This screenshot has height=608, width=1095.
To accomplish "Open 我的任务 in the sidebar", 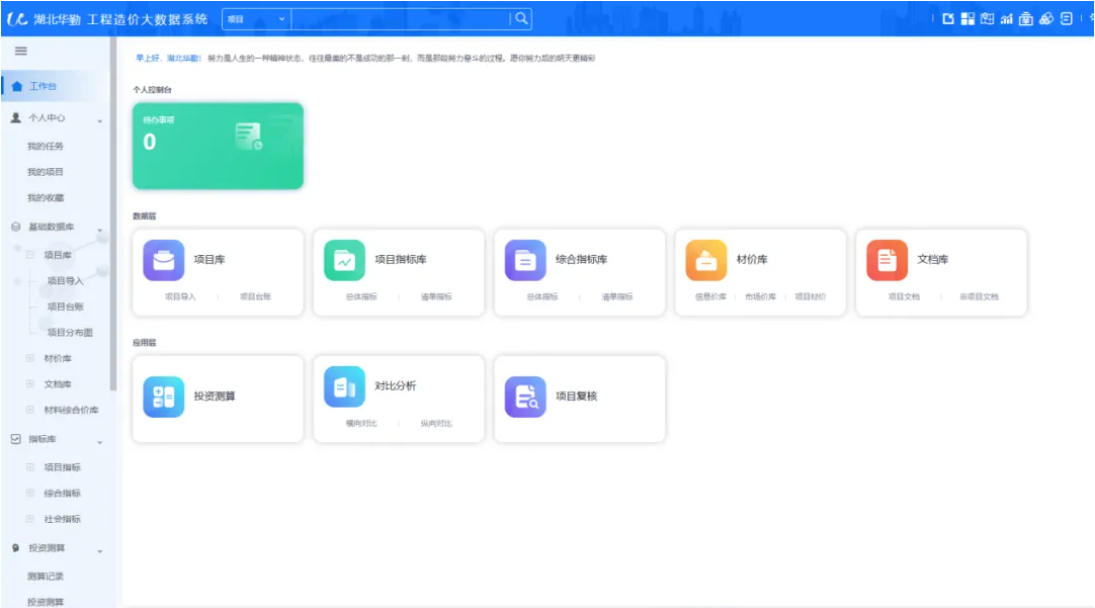I will point(45,146).
